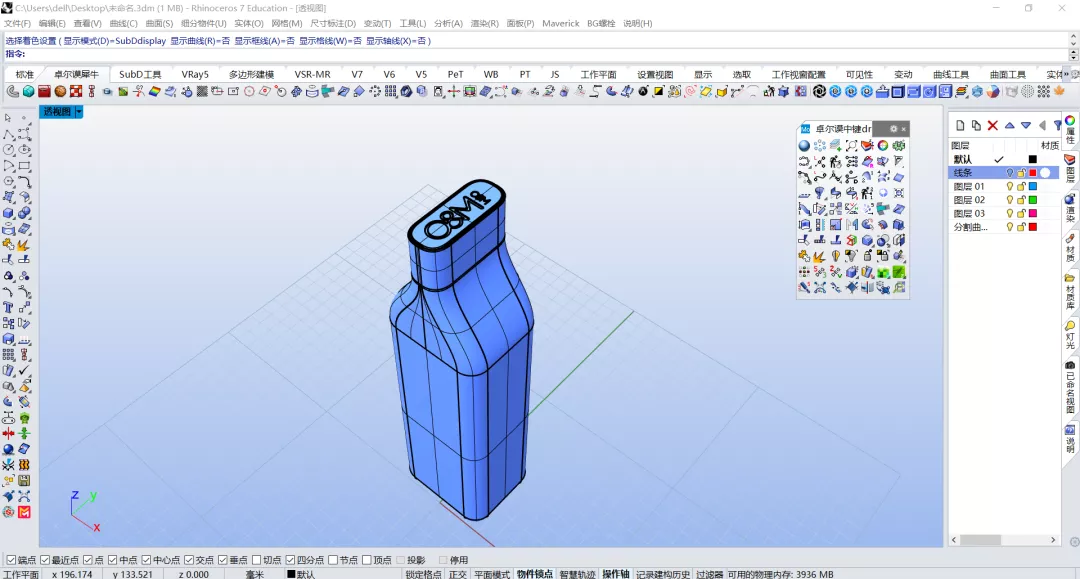1080x579 pixels.
Task: Create a new layer in the layers panel
Action: point(959,125)
